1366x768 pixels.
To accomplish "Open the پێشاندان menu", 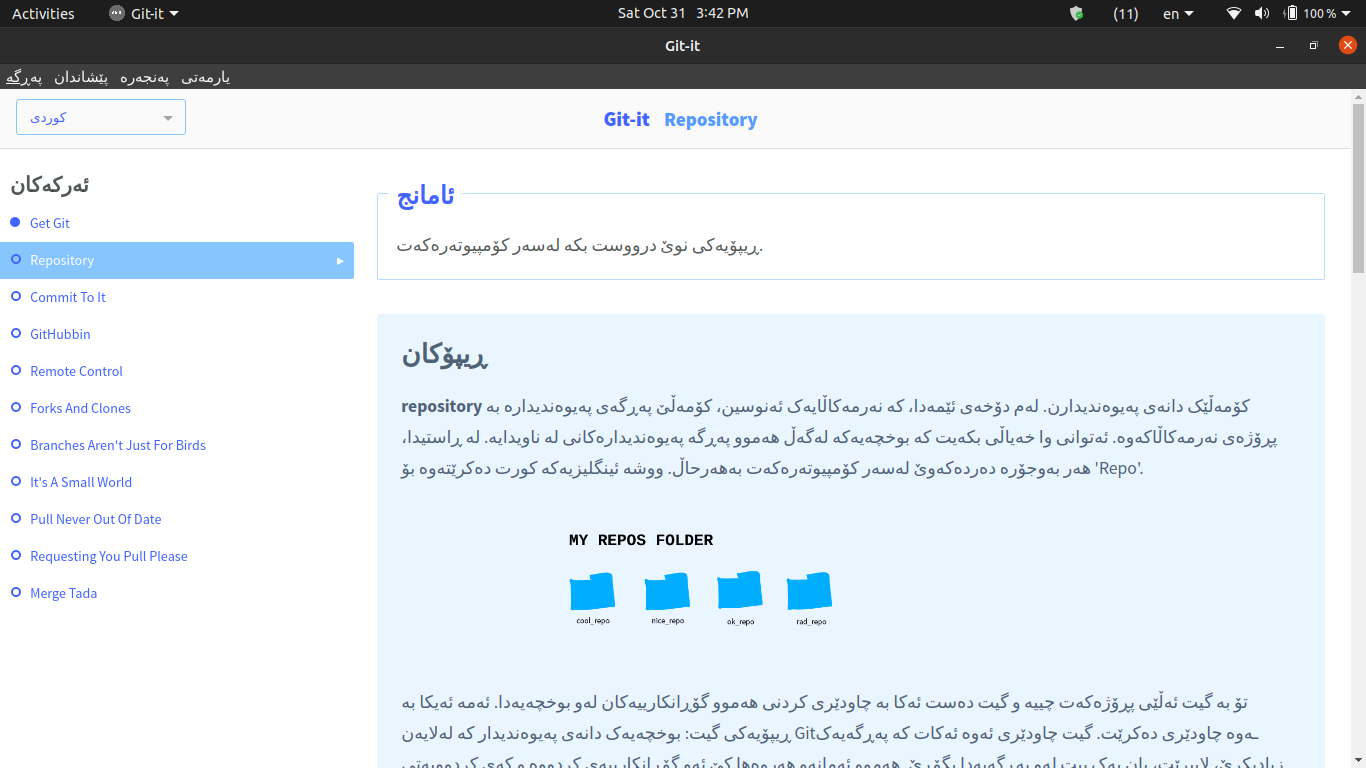I will point(81,77).
